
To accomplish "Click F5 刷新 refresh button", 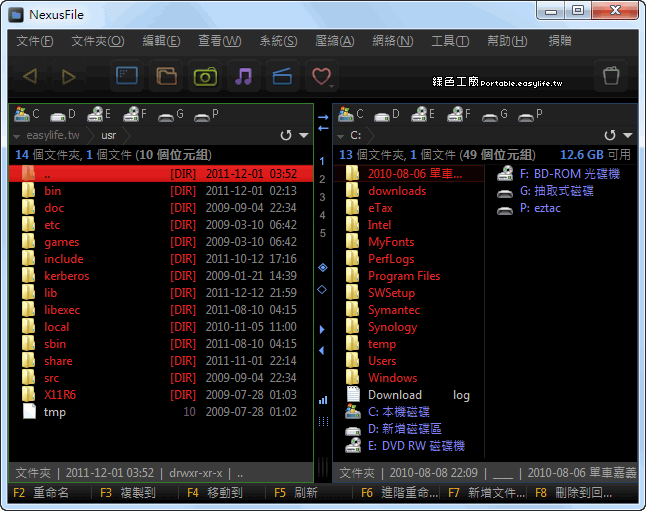I will (296, 493).
